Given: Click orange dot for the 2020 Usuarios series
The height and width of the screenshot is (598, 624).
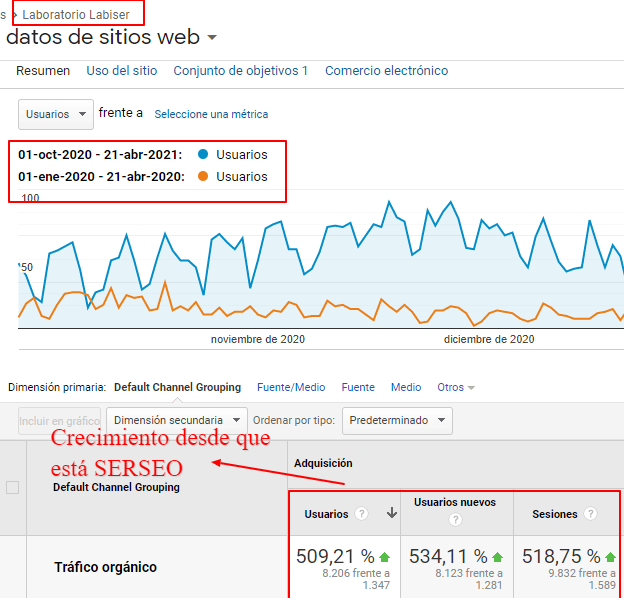Looking at the screenshot, I should click(x=203, y=177).
